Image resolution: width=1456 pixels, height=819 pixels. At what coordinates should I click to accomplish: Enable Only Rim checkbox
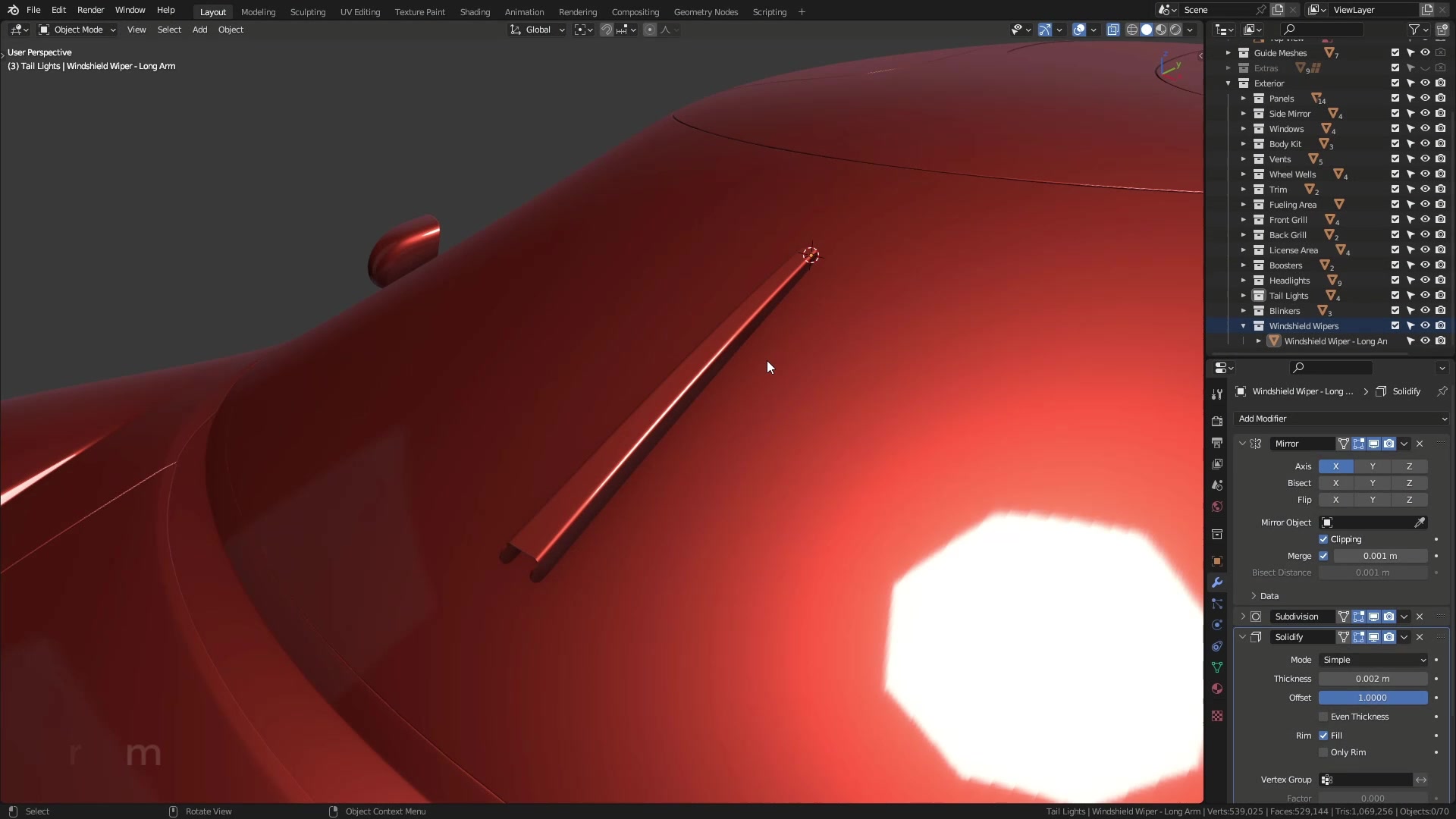1323,752
